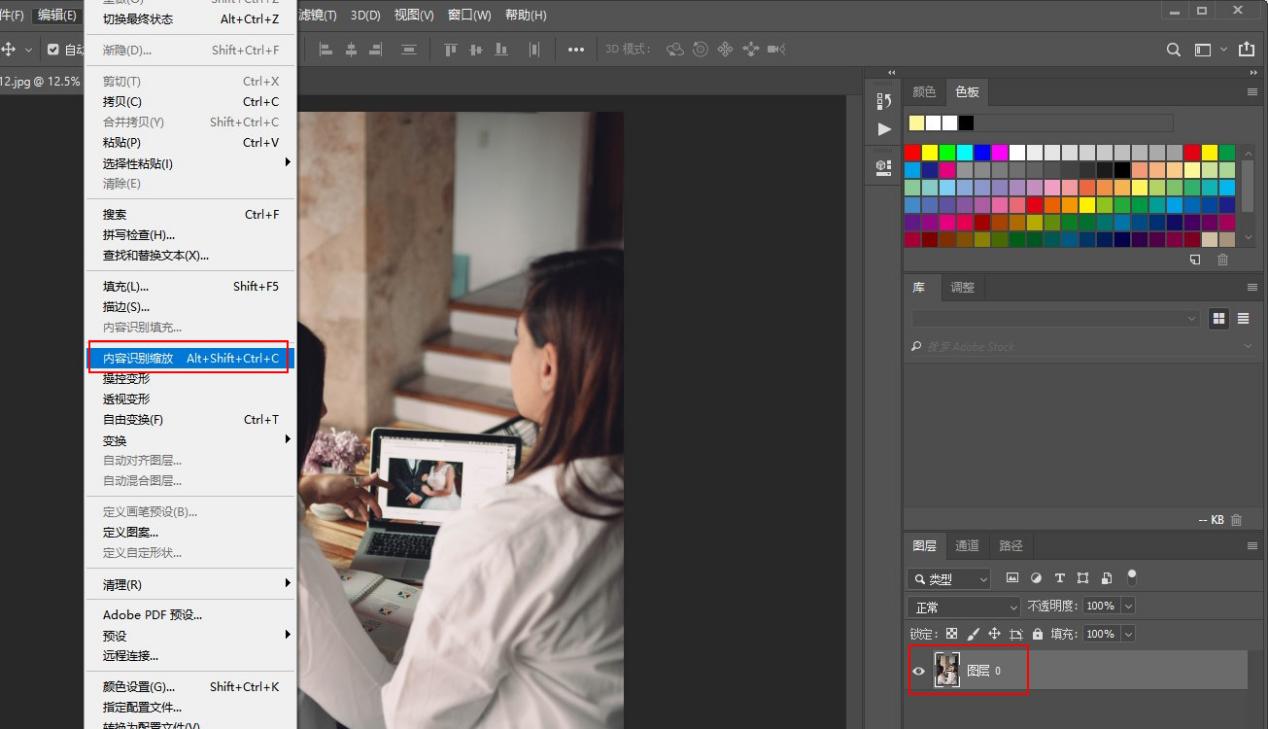The image size is (1268, 729).
Task: Open the History panel icon
Action: tap(884, 101)
